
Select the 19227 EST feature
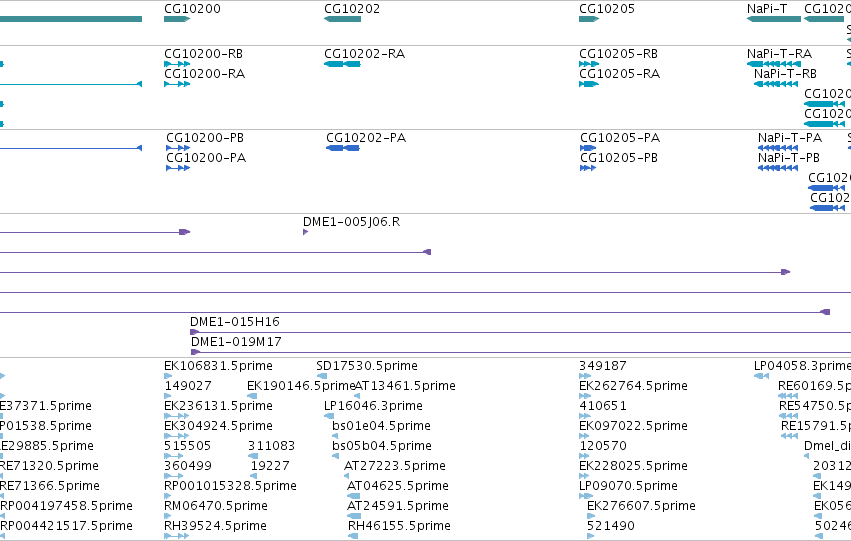[253, 476]
